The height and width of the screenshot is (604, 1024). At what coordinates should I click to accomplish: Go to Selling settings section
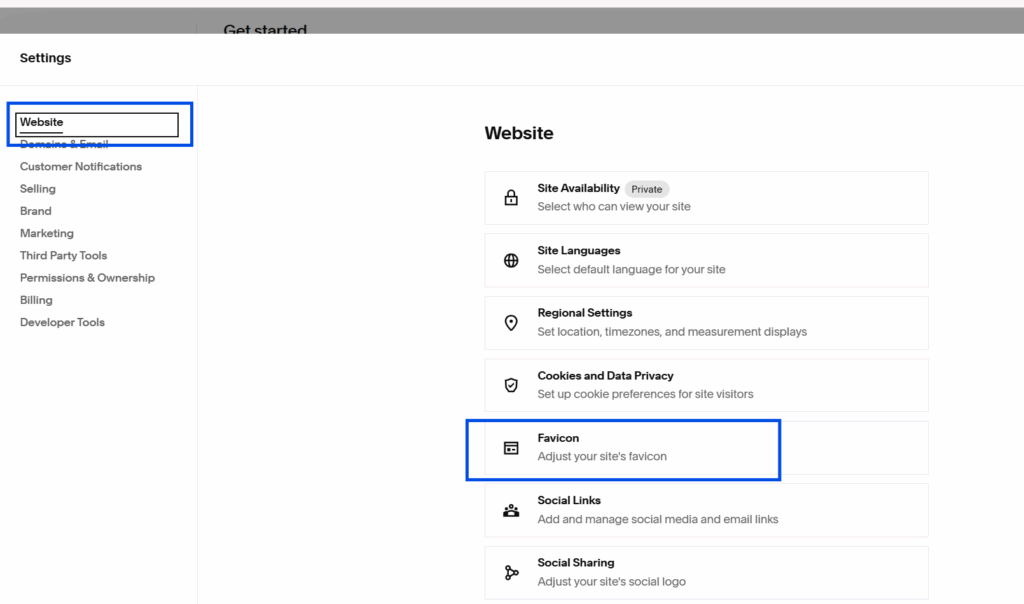click(x=38, y=189)
